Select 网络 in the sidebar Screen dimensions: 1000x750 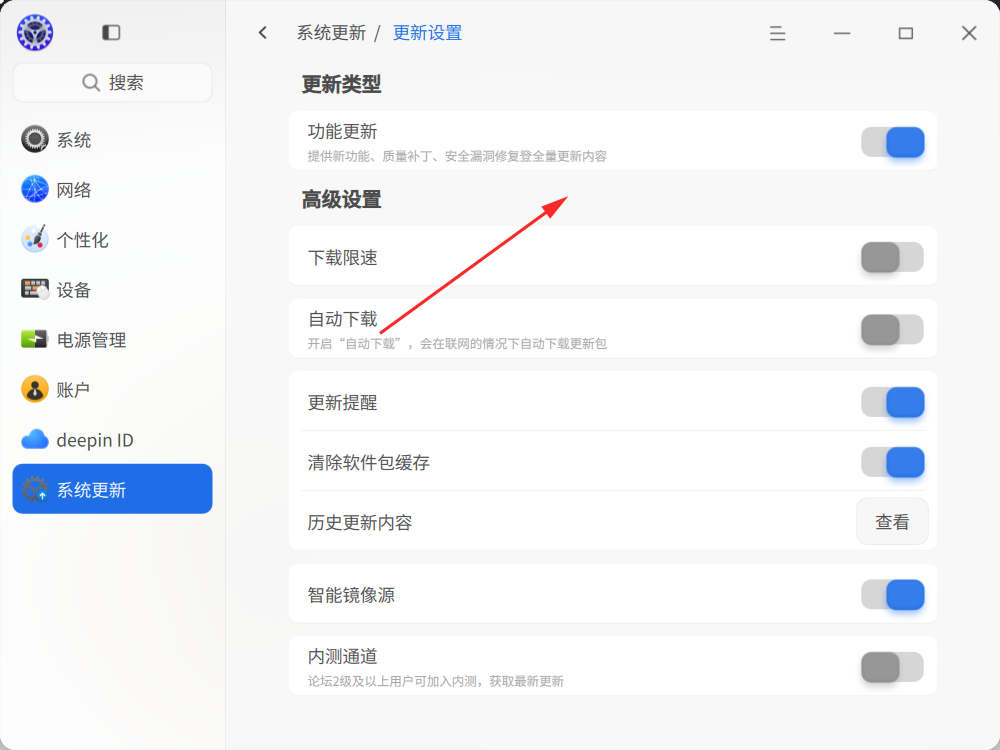click(112, 189)
